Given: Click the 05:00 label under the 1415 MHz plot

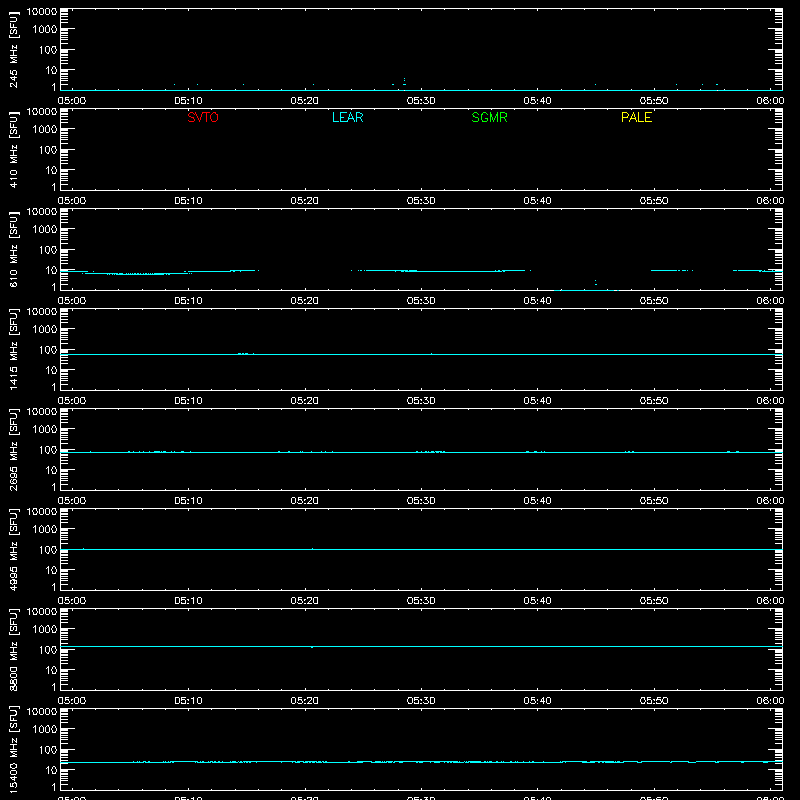Looking at the screenshot, I should [x=72, y=401].
